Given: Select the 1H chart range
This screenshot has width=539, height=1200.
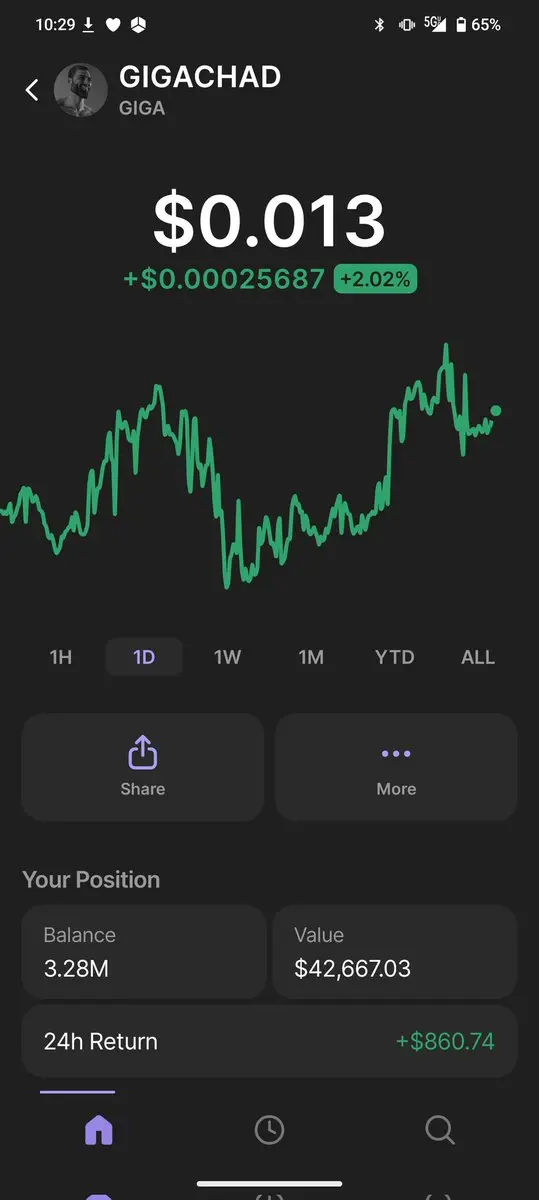Looking at the screenshot, I should (61, 657).
